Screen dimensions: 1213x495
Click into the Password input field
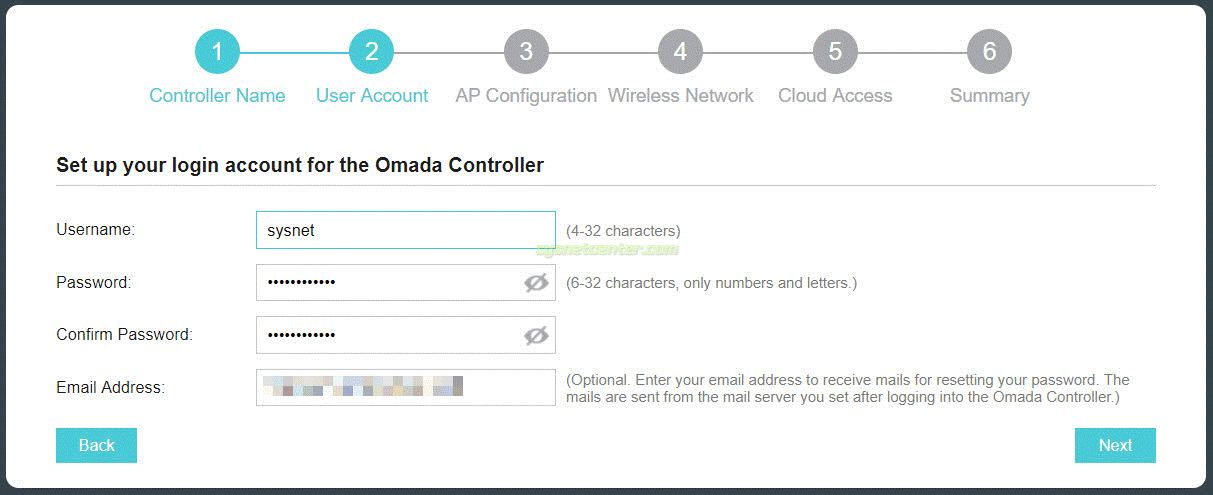[406, 283]
